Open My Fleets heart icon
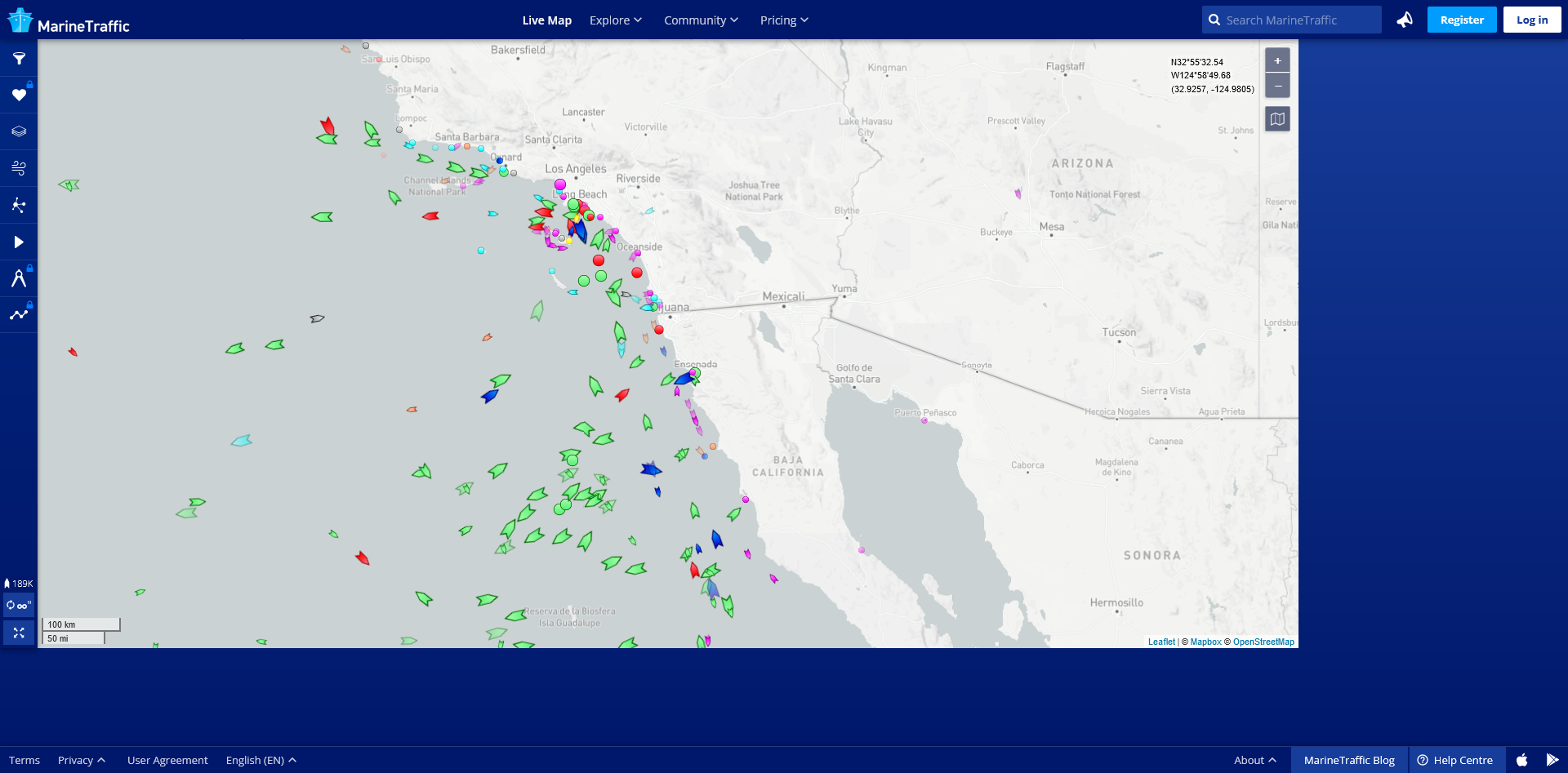 (x=19, y=95)
